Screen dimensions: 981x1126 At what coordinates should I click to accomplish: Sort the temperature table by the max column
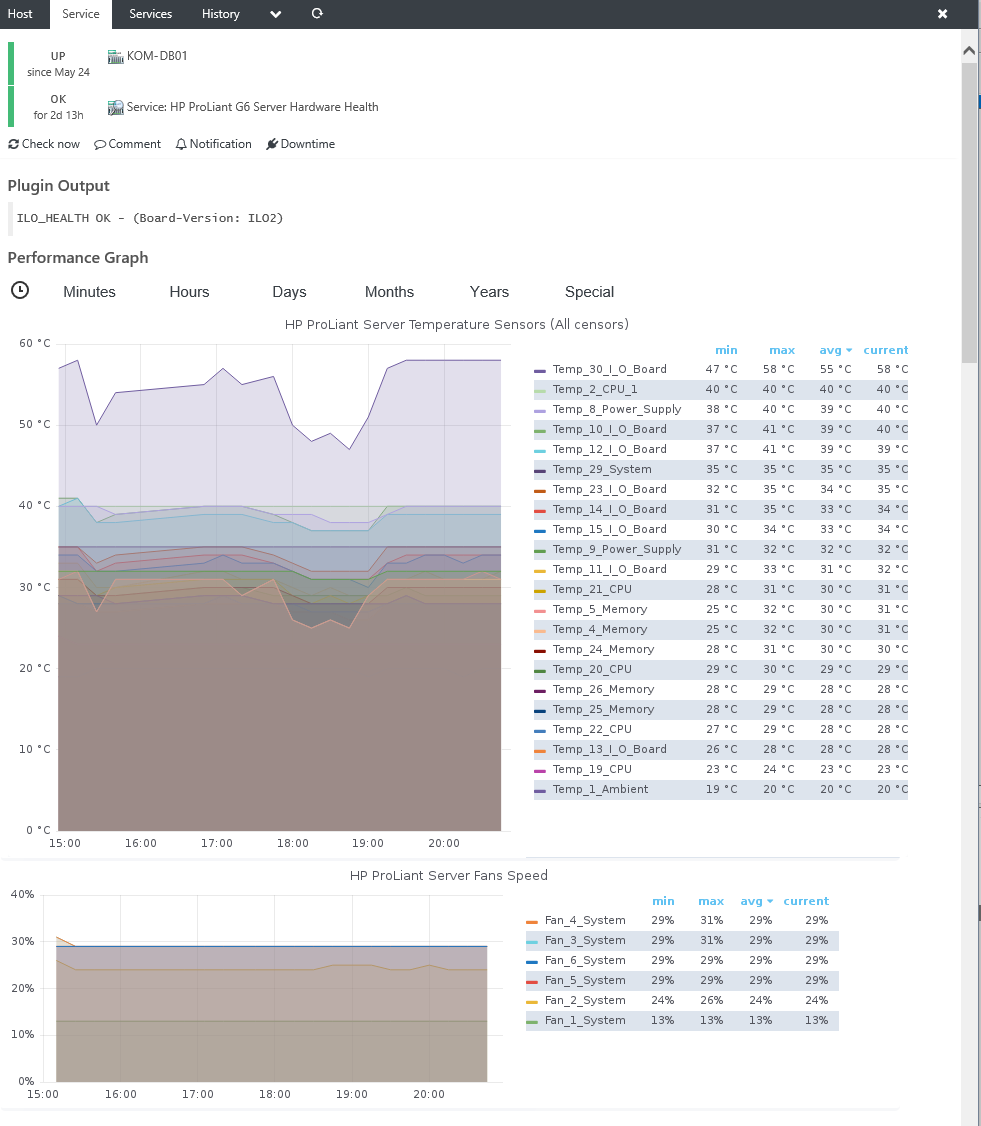[x=782, y=350]
